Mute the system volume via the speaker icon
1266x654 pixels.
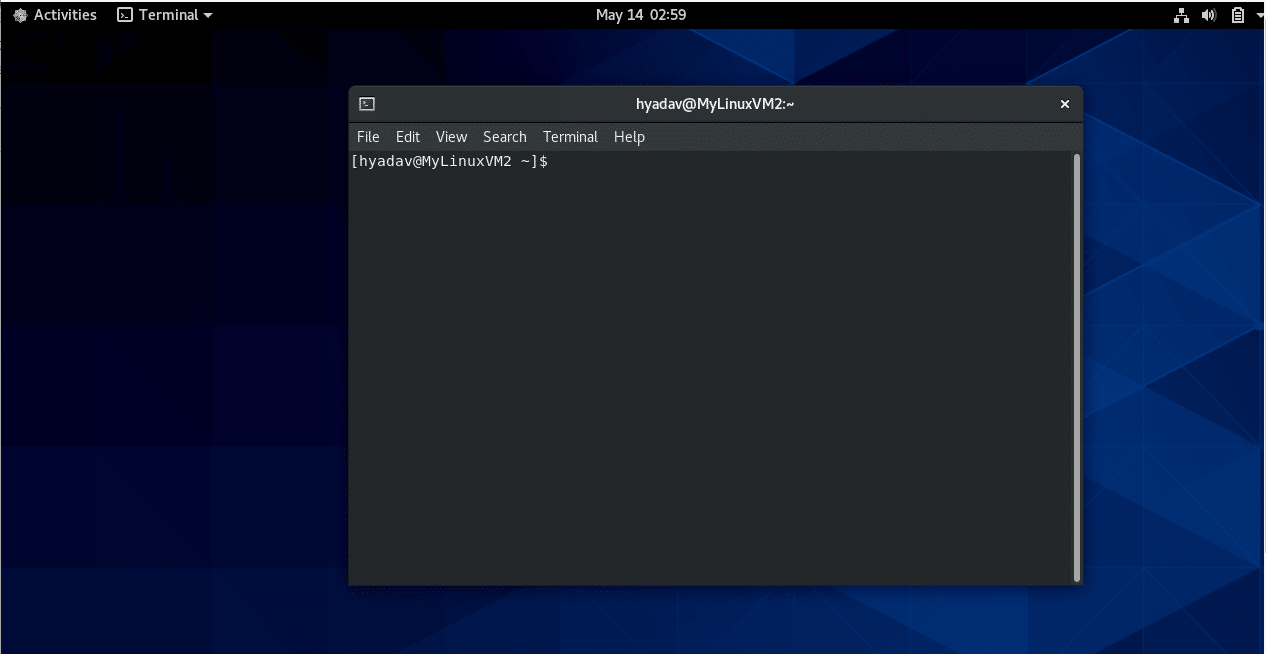1208,14
